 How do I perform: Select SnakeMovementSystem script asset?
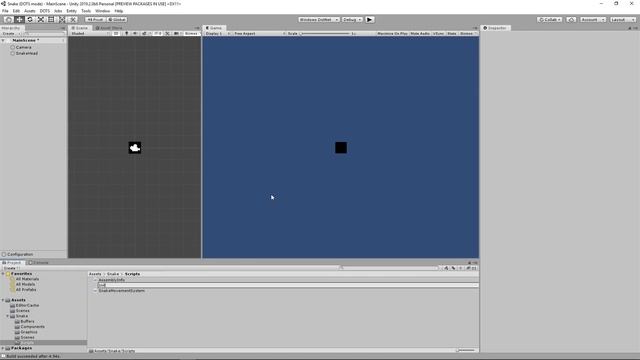[122, 291]
